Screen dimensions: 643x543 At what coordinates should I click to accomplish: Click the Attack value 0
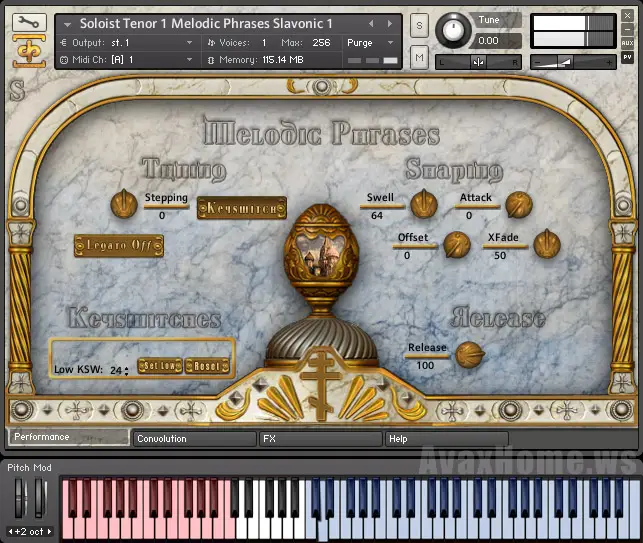469,216
